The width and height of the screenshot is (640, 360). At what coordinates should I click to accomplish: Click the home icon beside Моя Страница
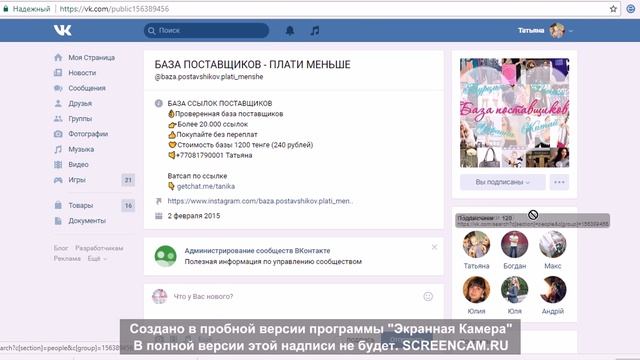58,58
